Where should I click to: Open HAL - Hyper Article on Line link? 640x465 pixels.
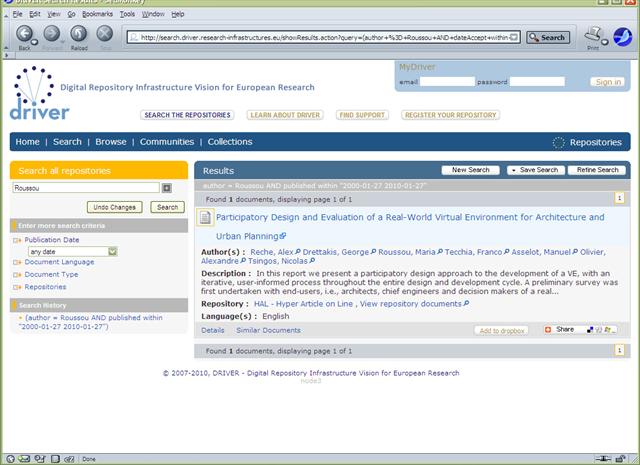[x=303, y=304]
